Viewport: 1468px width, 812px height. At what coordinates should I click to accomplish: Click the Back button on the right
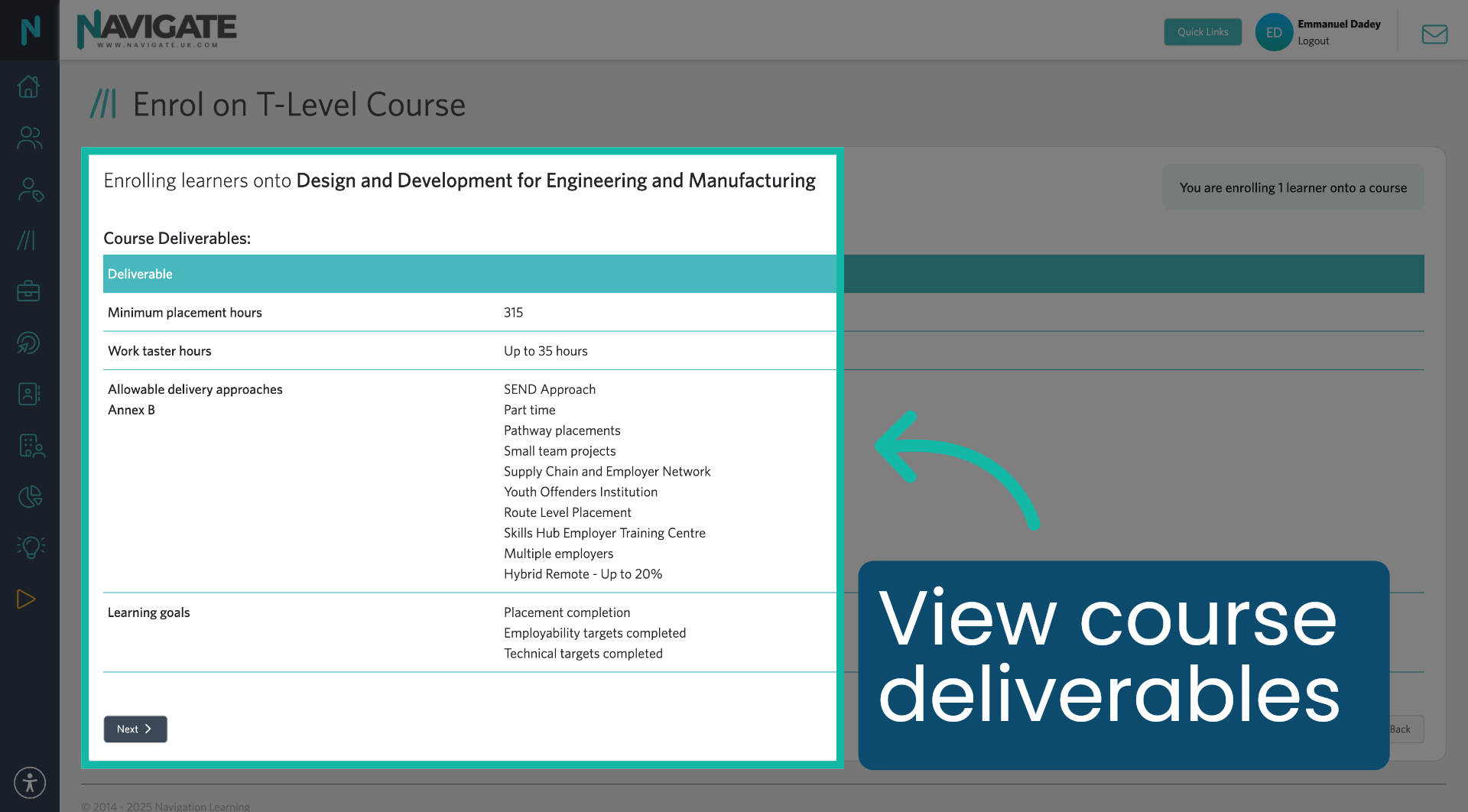pyautogui.click(x=1401, y=729)
